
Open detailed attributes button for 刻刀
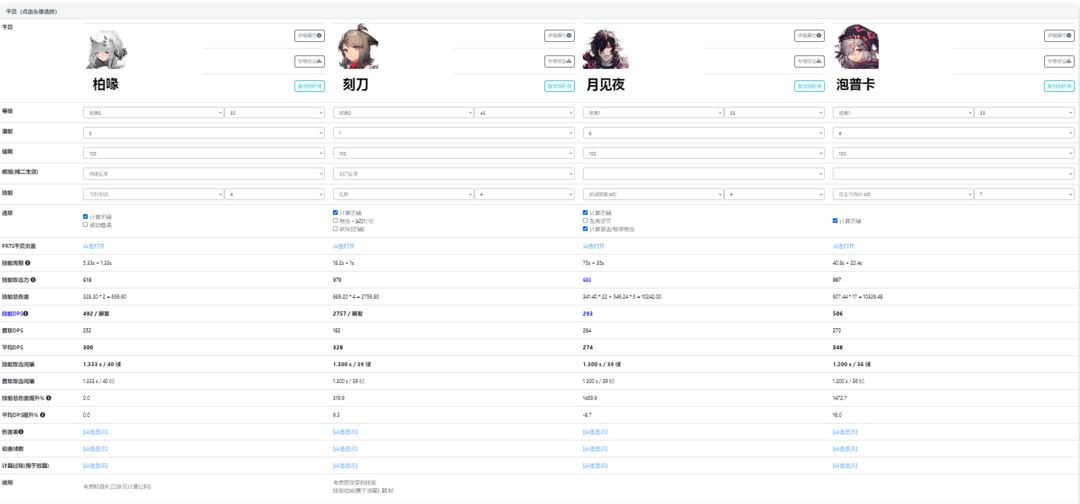[559, 36]
